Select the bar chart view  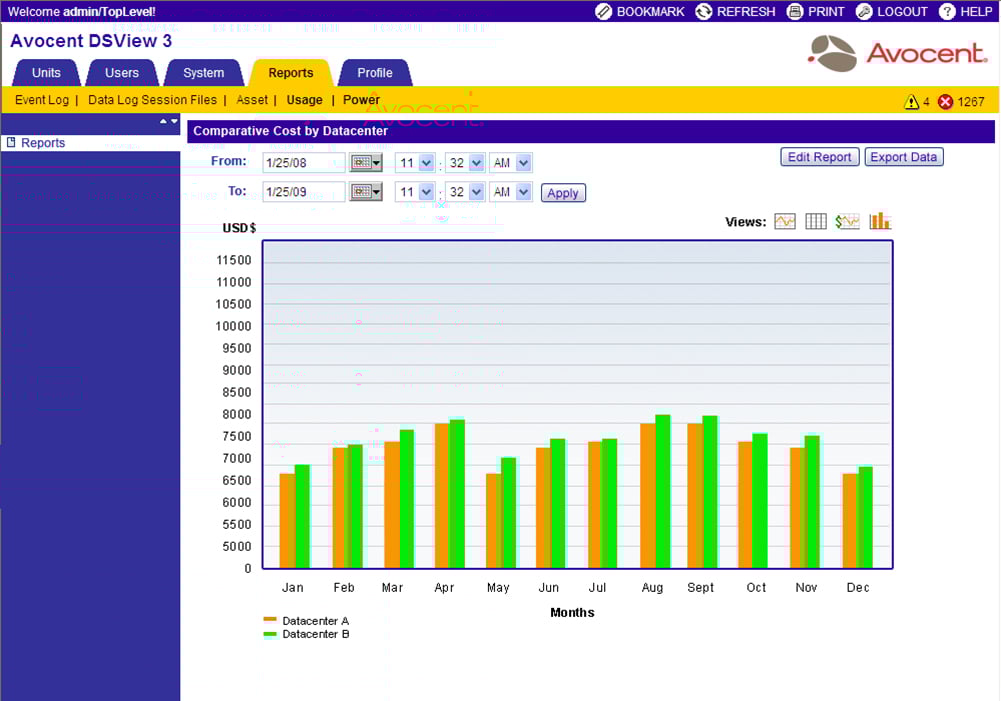click(880, 221)
